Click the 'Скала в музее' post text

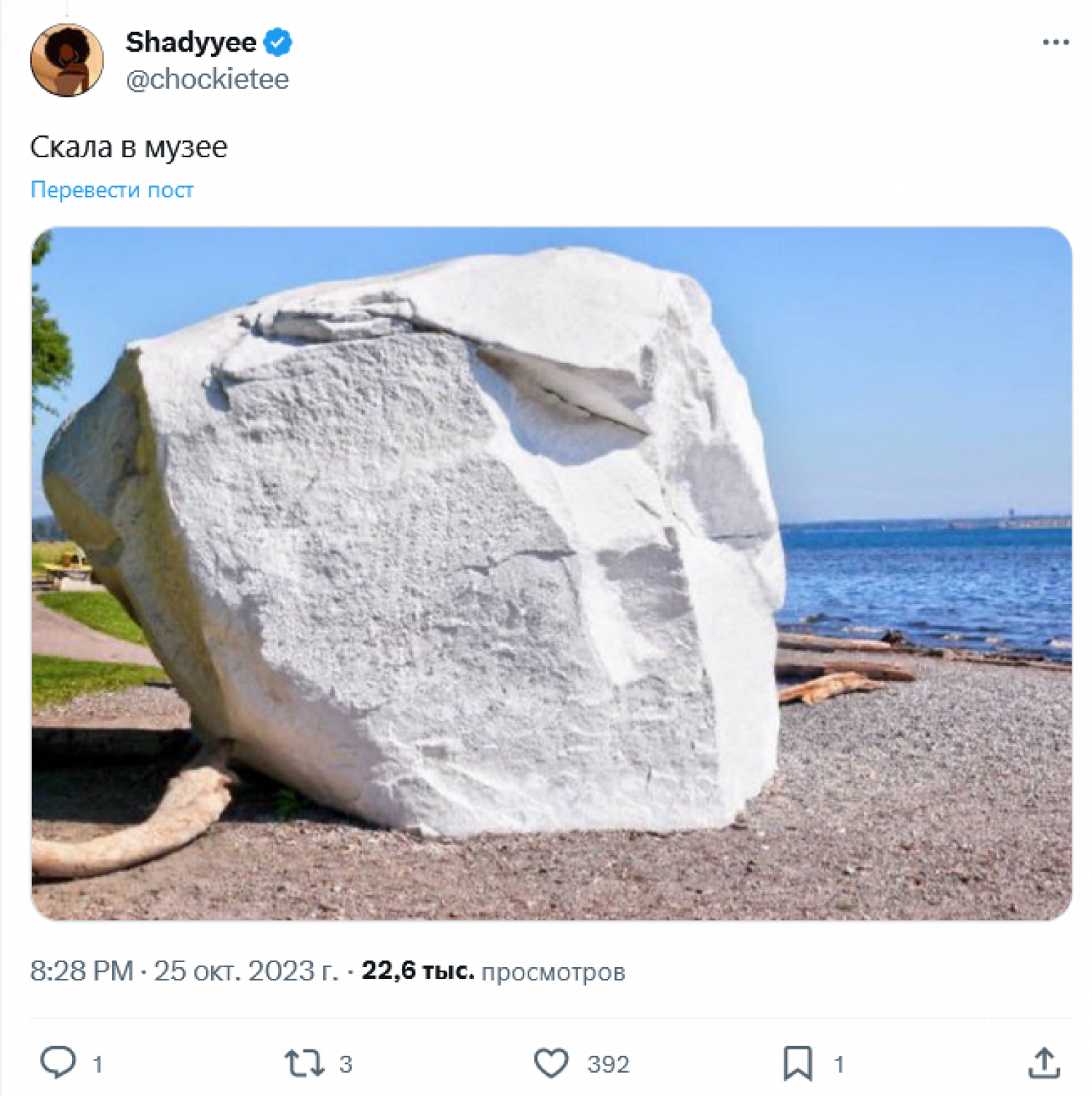[129, 148]
